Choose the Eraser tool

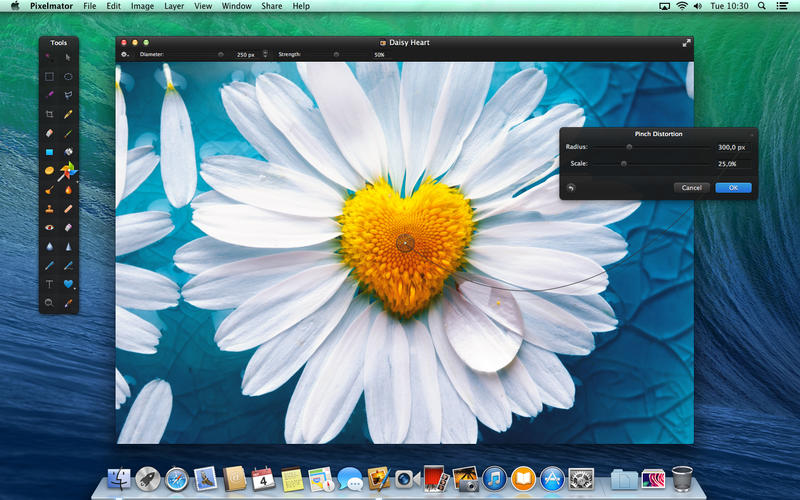point(49,133)
